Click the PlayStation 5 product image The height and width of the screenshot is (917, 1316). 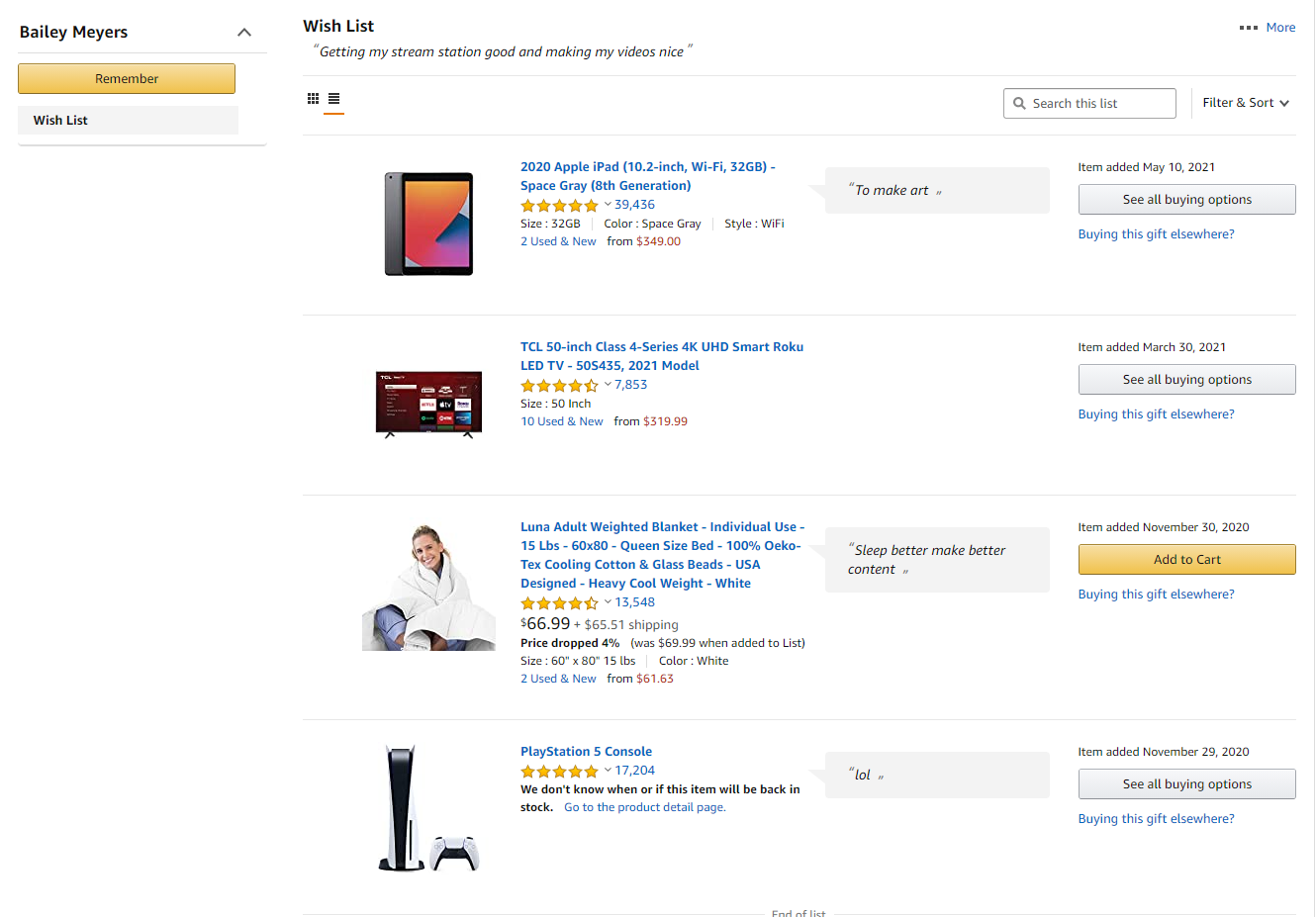tap(428, 808)
